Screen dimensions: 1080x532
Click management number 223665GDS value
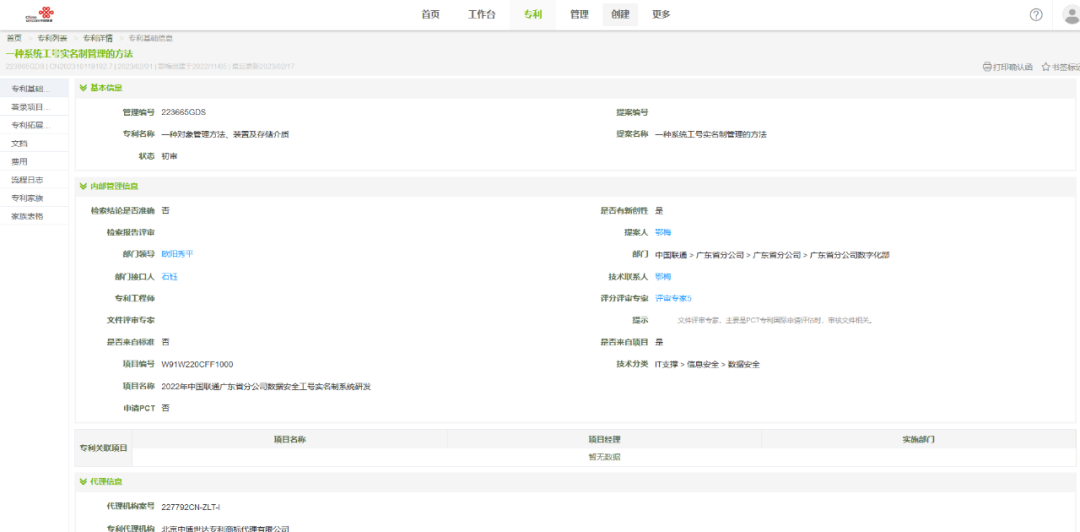point(183,112)
